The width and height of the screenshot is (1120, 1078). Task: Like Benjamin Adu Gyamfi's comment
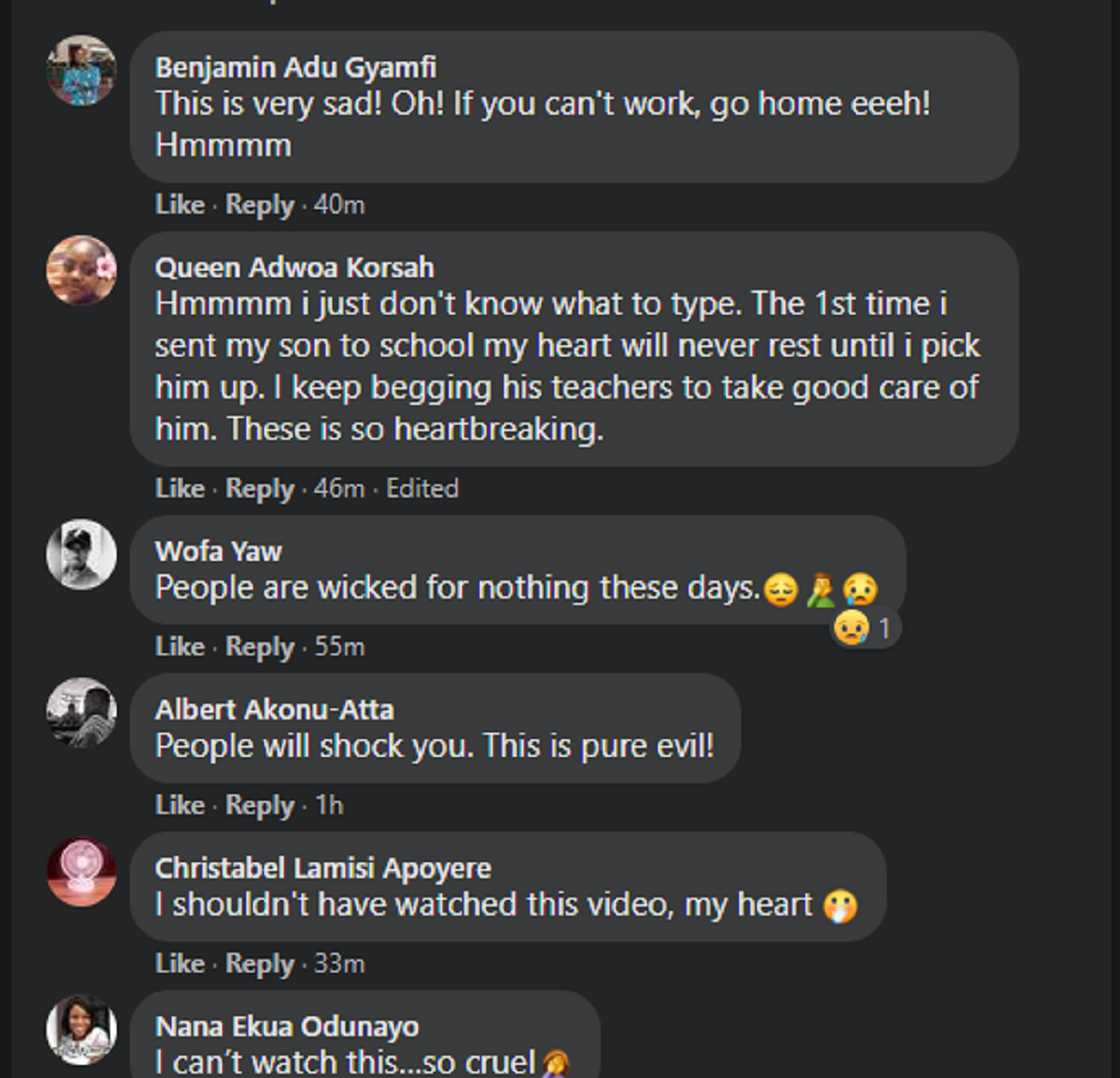click(x=180, y=205)
